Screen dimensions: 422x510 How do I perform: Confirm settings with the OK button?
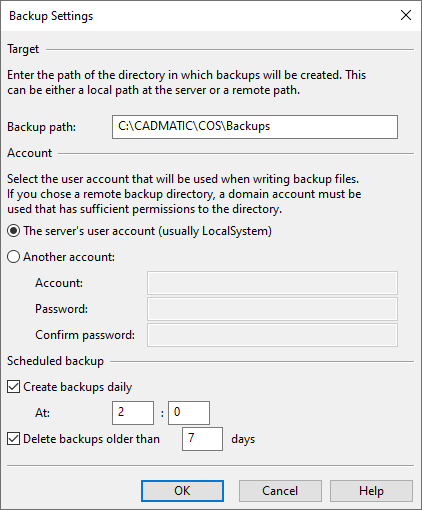coord(182,491)
